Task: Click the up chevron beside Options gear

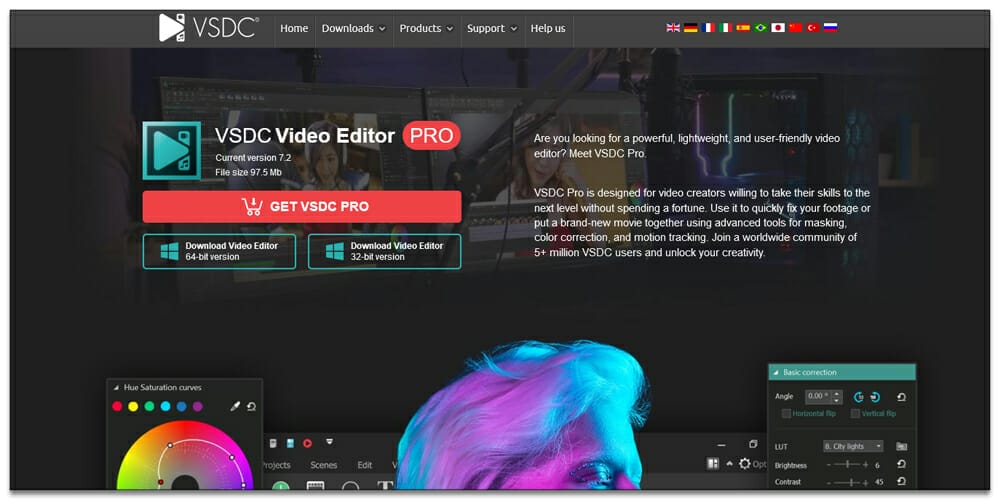Action: pyautogui.click(x=729, y=464)
